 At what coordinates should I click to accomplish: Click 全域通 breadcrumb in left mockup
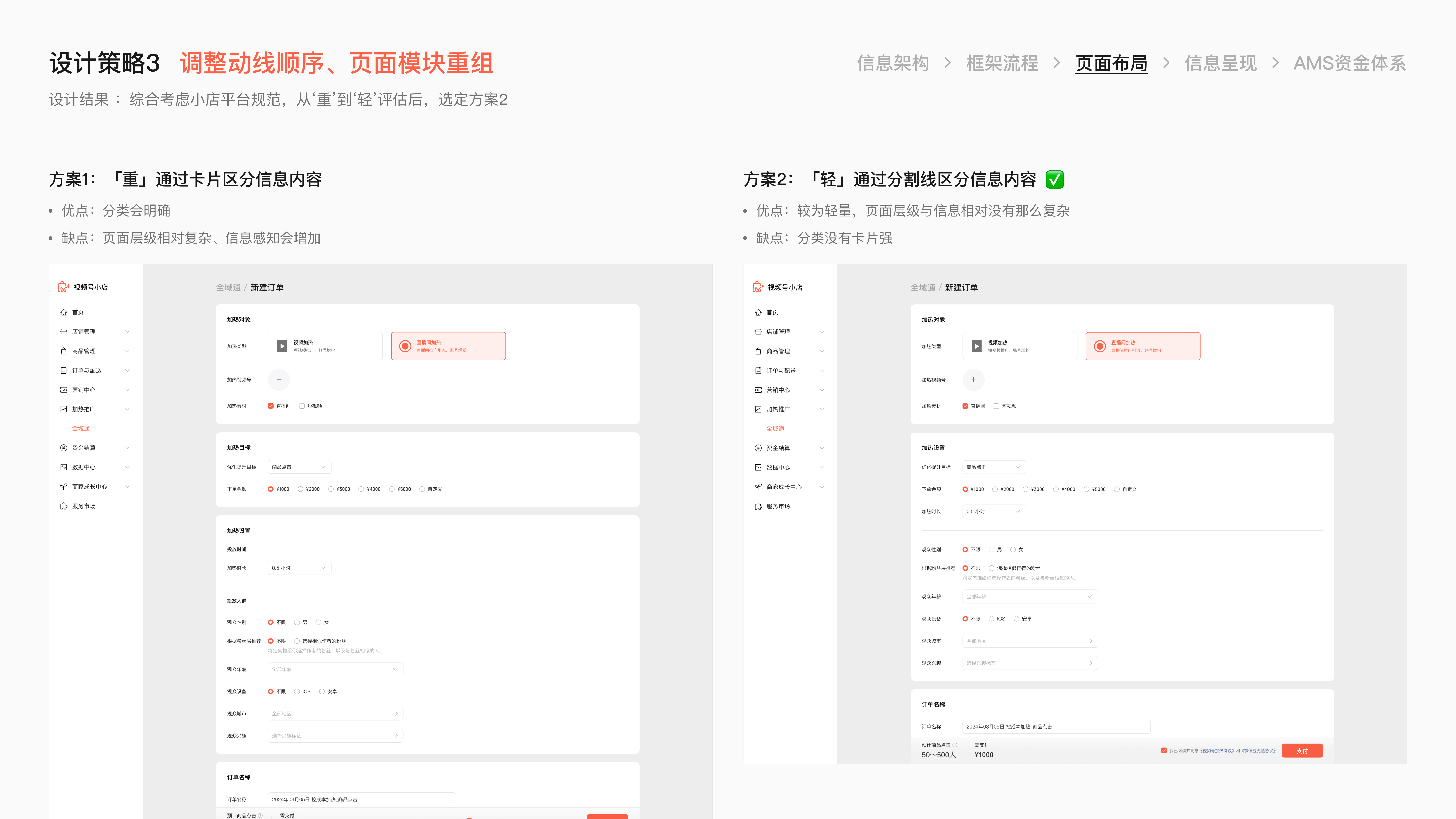228,287
